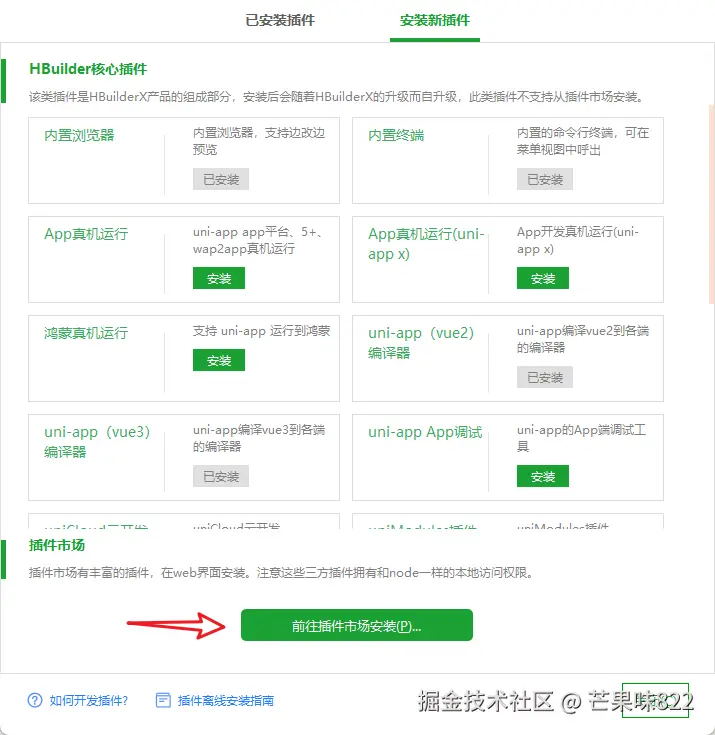Click the App真机运行 plugin title
The image size is (715, 735).
point(86,234)
